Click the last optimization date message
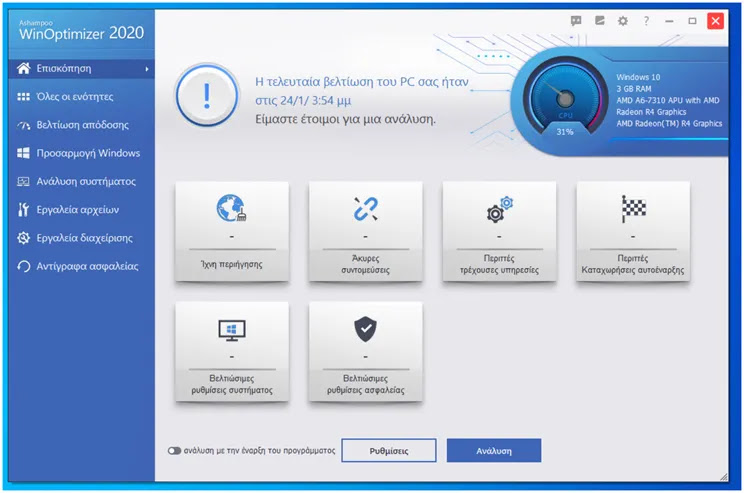 [362, 91]
